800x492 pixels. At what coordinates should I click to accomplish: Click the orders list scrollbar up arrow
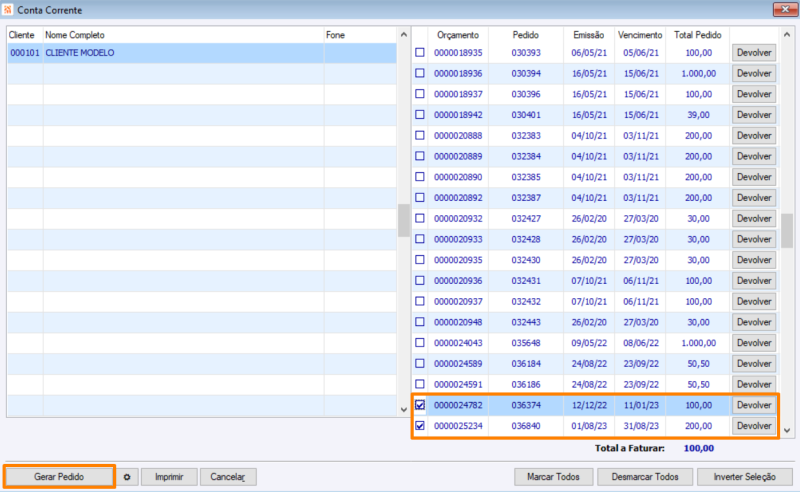[x=787, y=35]
